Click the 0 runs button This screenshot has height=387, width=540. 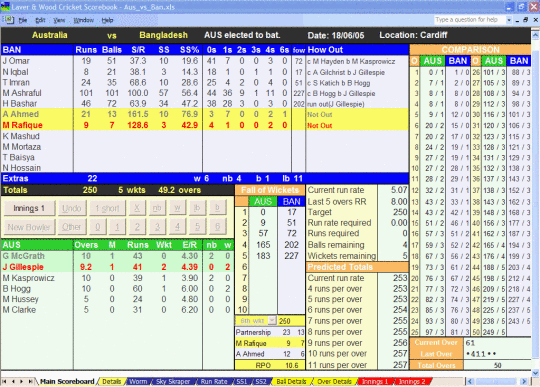(x=97, y=227)
